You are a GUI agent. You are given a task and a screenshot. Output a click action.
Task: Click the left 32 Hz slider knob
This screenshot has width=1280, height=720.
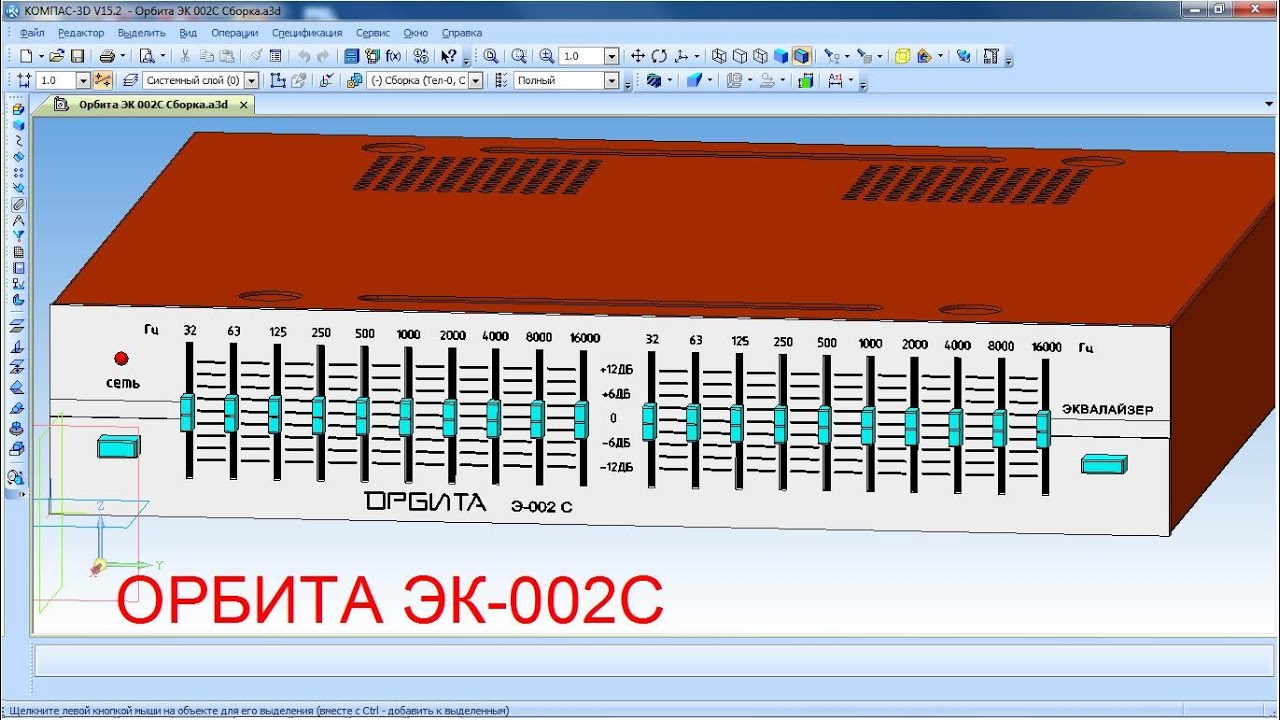[x=187, y=412]
